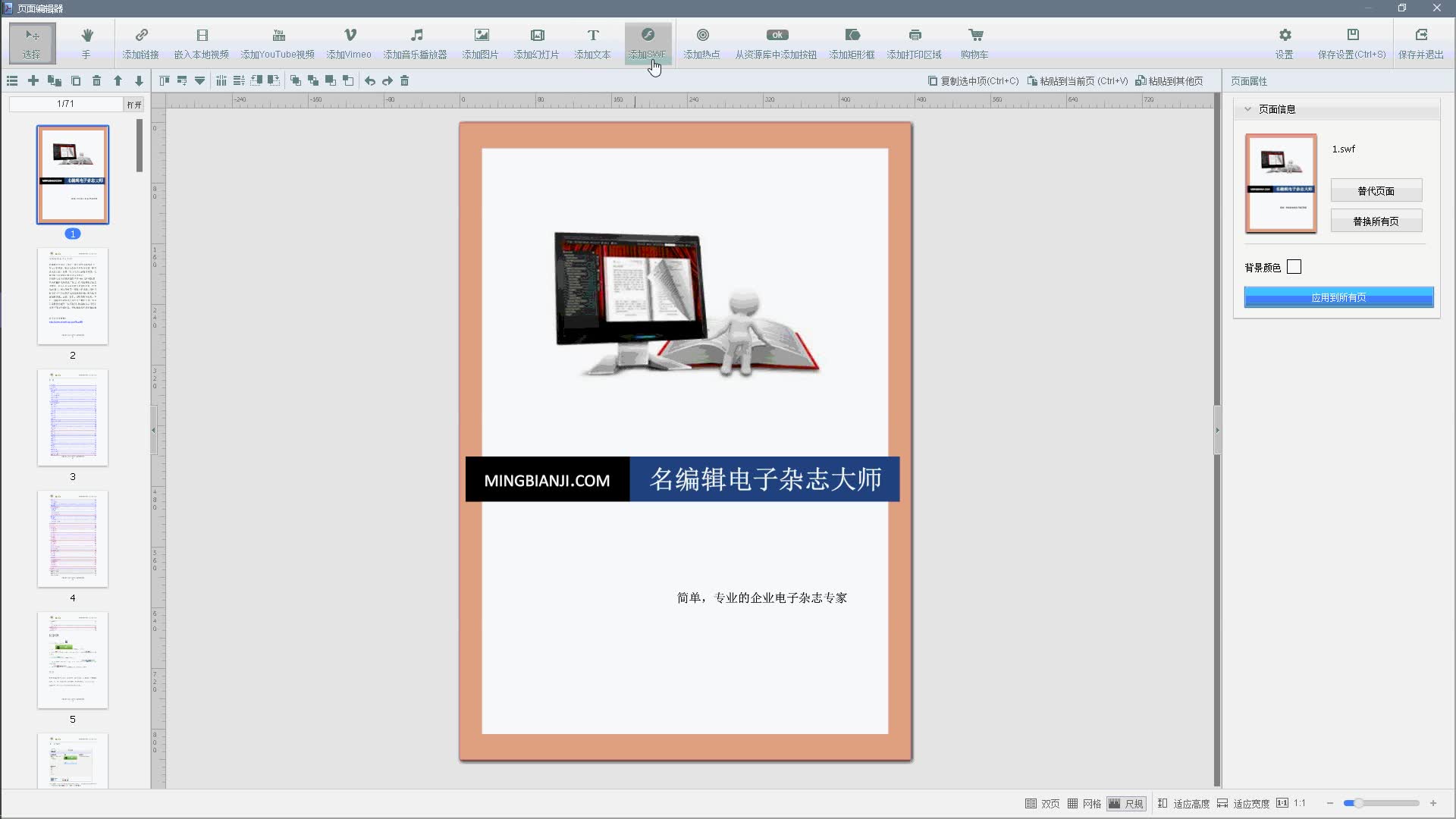Click 添加幻灯片 add slideshow tool
This screenshot has width=1456, height=819.
pyautogui.click(x=537, y=43)
